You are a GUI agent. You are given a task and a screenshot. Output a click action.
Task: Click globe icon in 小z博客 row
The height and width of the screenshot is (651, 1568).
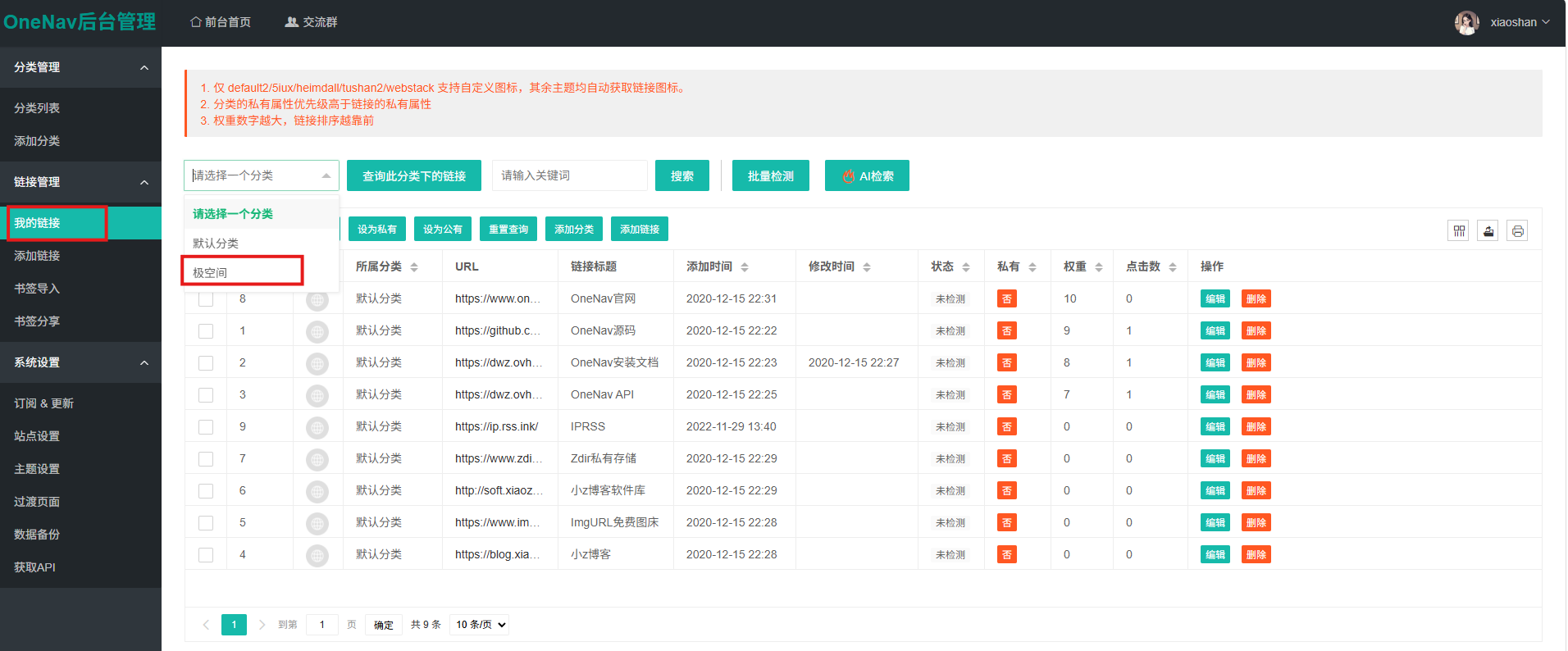coord(317,555)
